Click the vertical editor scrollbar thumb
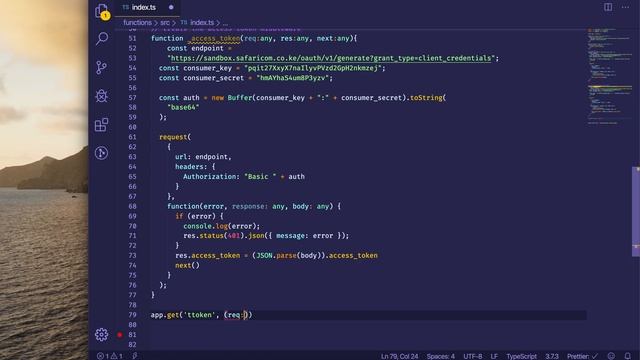Viewport: 640px width, 360px height. pyautogui.click(x=636, y=211)
